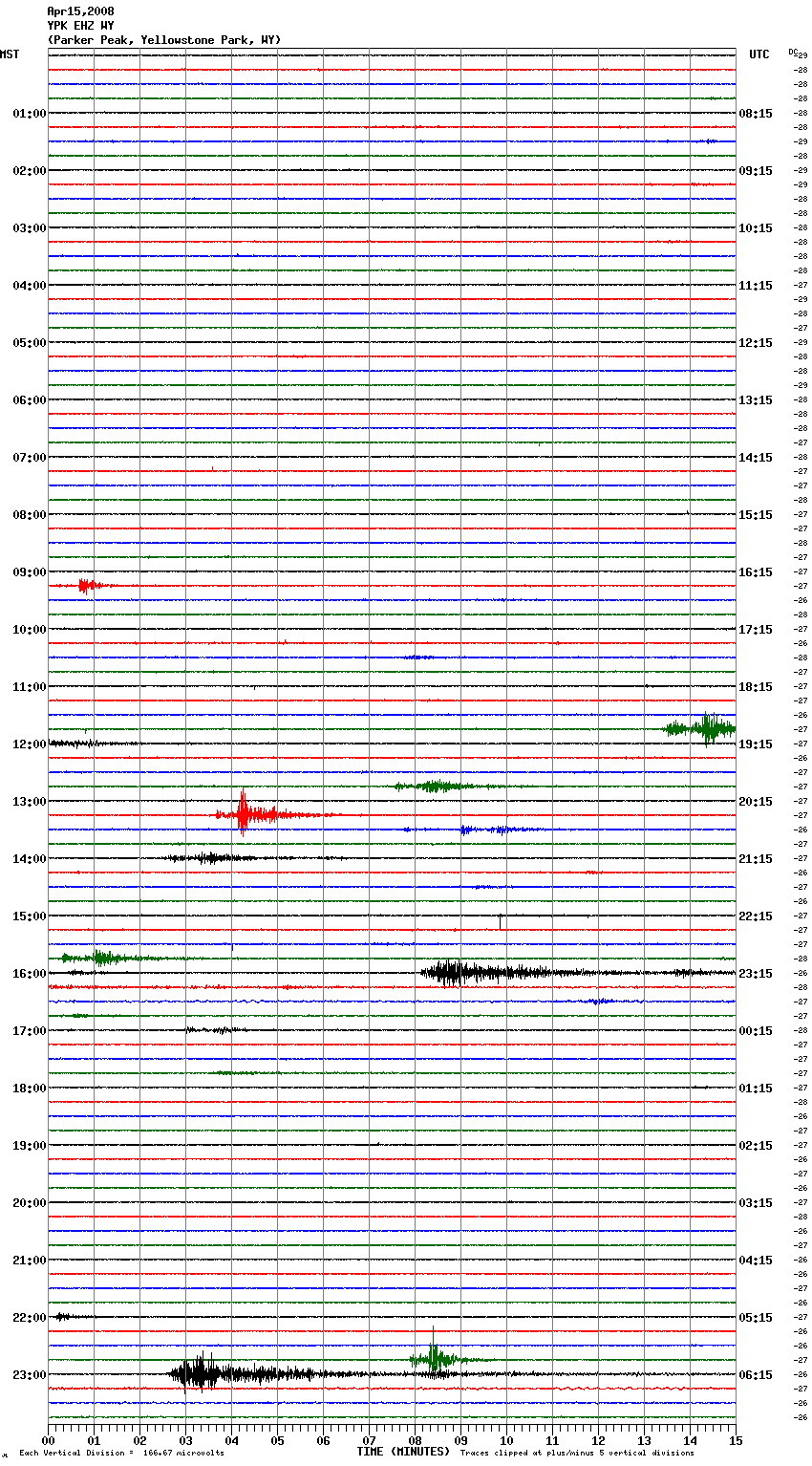
Task: Click minute tick label 00
Action: click(x=49, y=1441)
